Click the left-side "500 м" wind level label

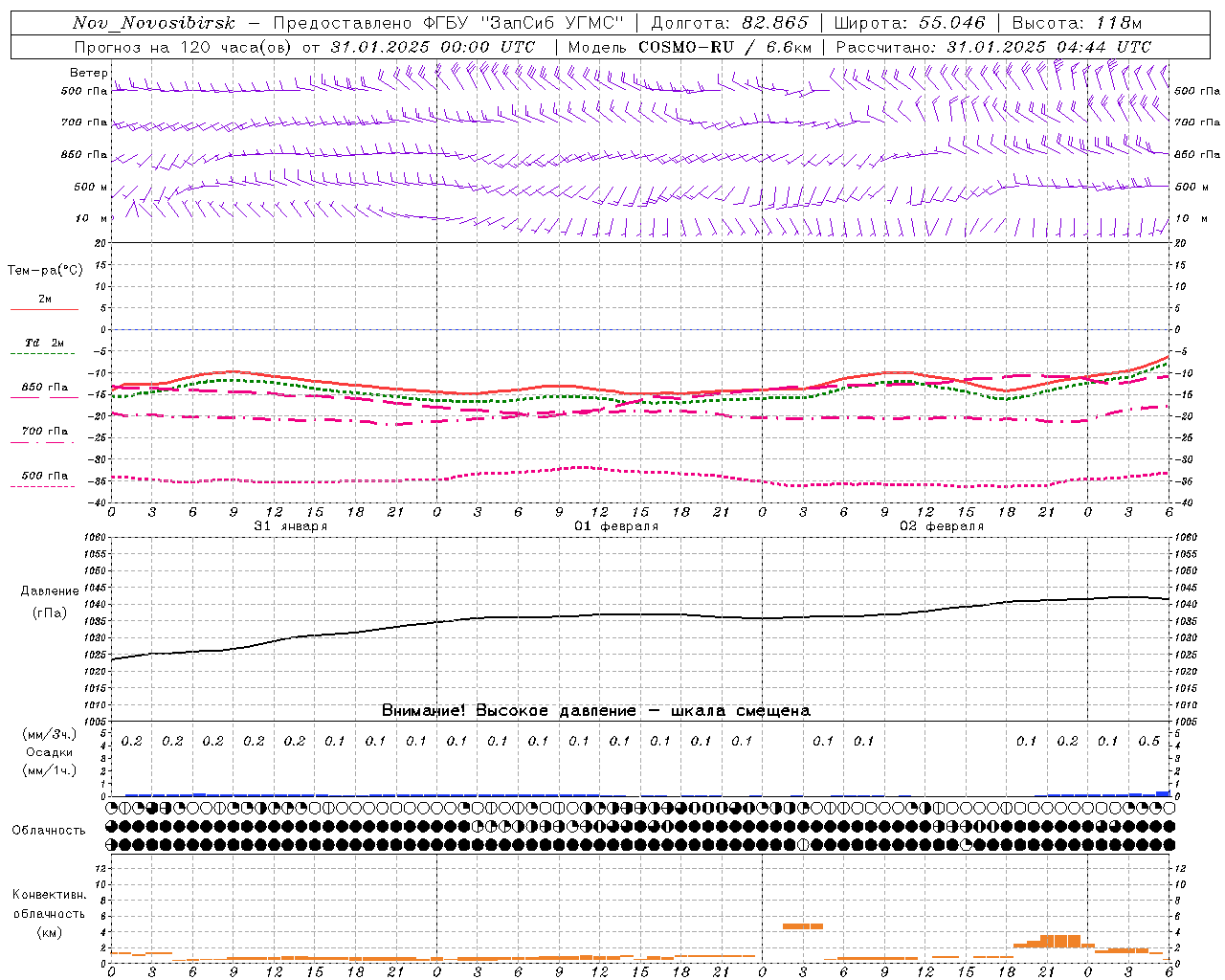91,187
